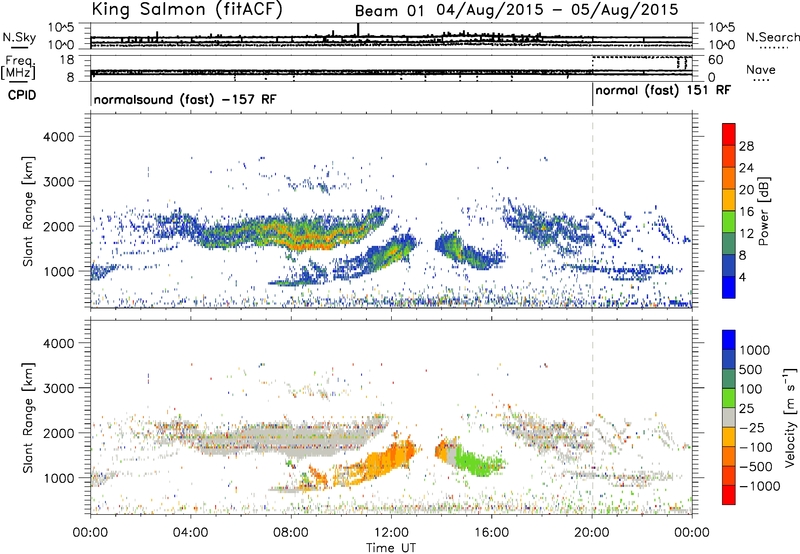The height and width of the screenshot is (554, 800).
Task: Click the light green velocity segment between 25 and 100
Action: 729,398
